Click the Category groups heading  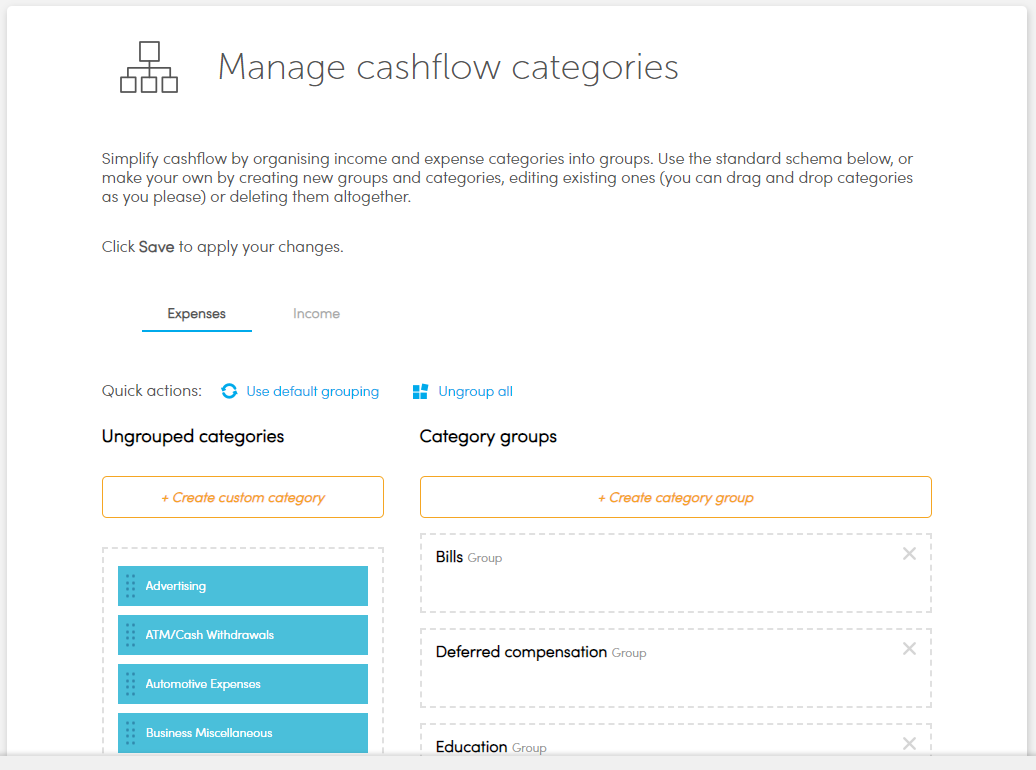coord(488,437)
